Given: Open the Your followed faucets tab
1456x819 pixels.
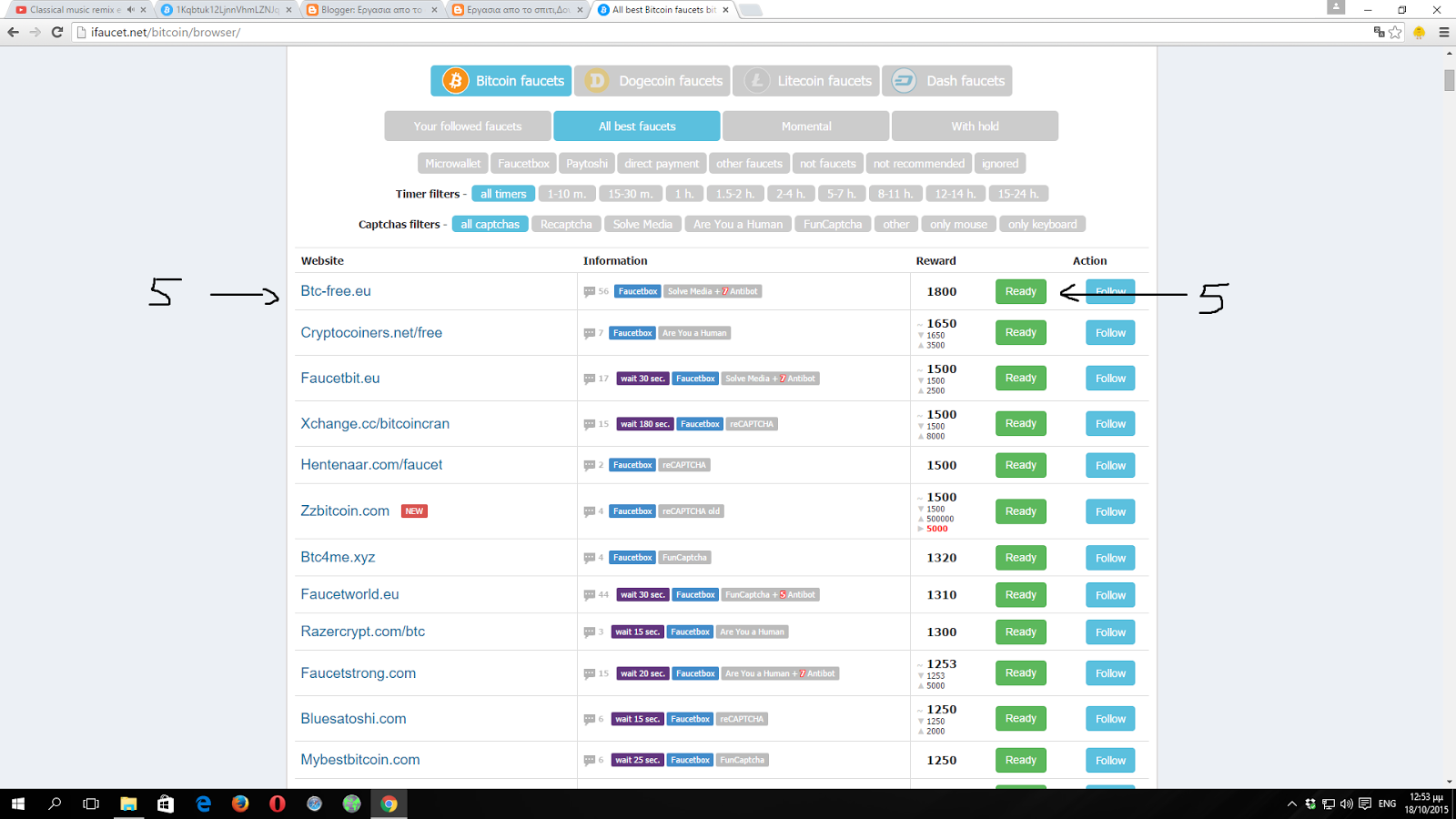Looking at the screenshot, I should pos(468,126).
